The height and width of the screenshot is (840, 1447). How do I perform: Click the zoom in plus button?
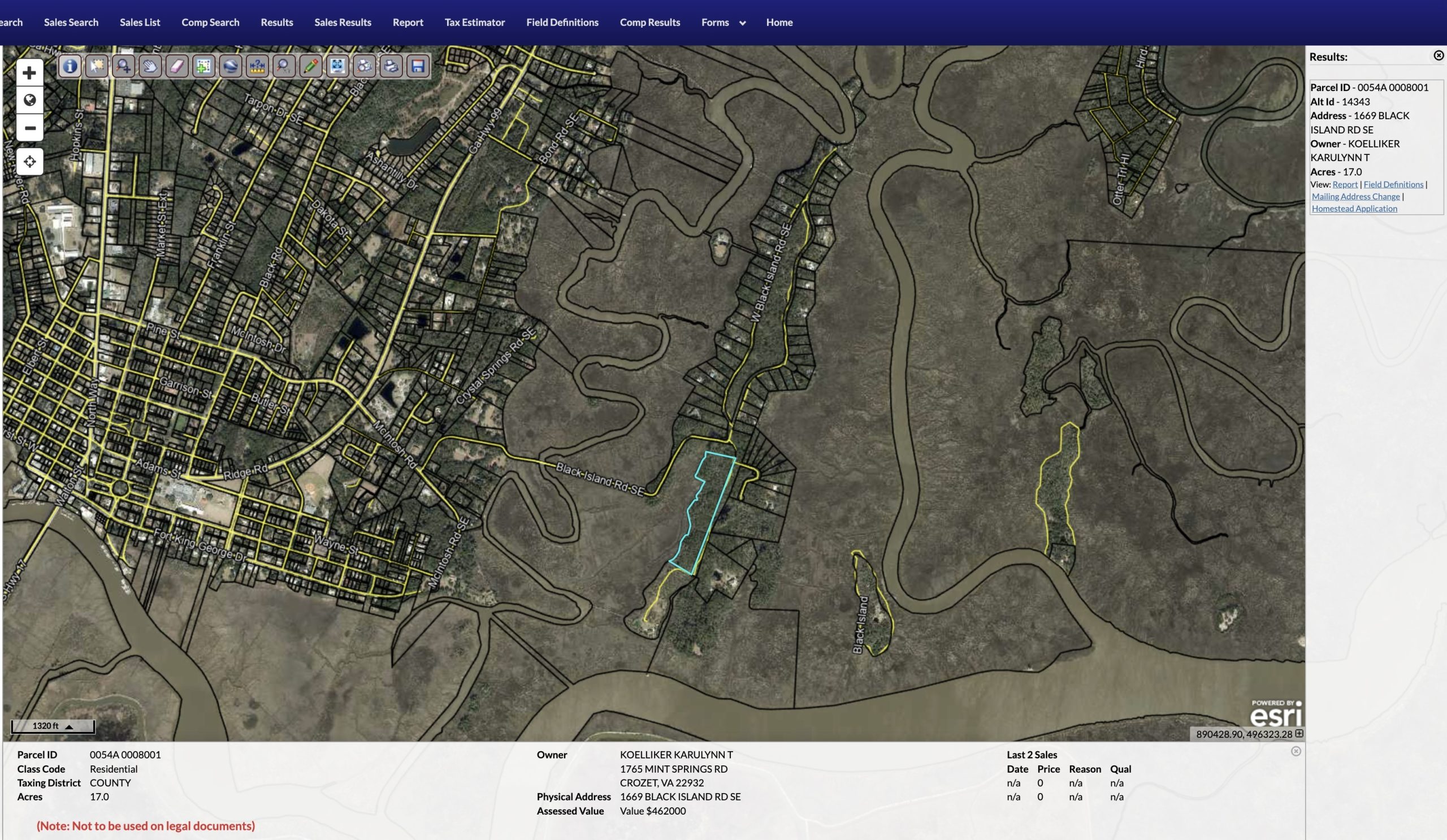(30, 73)
